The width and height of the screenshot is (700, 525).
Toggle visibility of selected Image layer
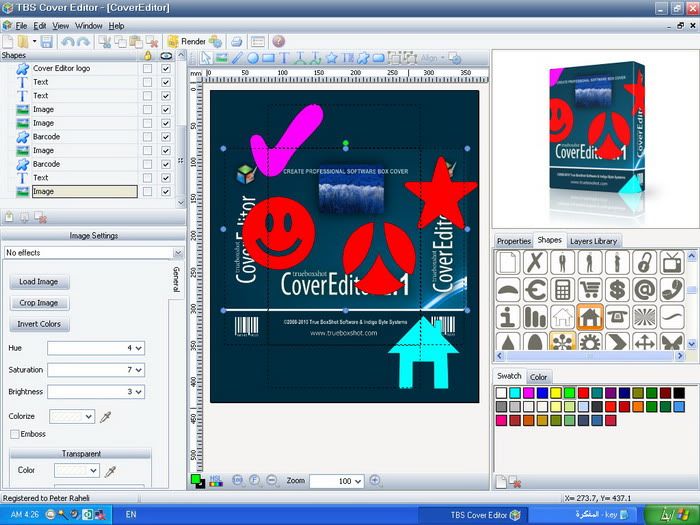[166, 192]
